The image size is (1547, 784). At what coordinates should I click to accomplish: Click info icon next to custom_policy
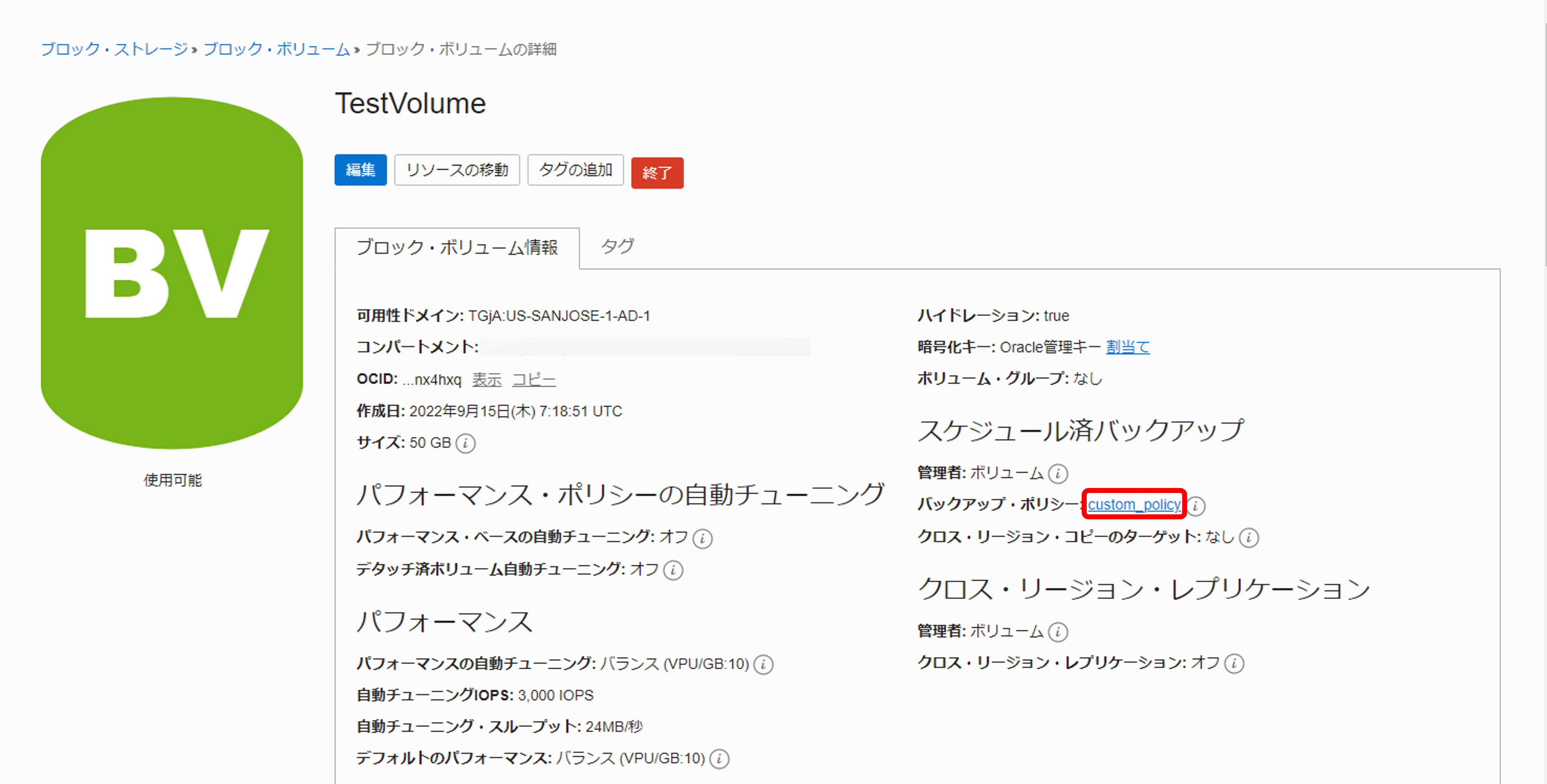click(x=1196, y=506)
